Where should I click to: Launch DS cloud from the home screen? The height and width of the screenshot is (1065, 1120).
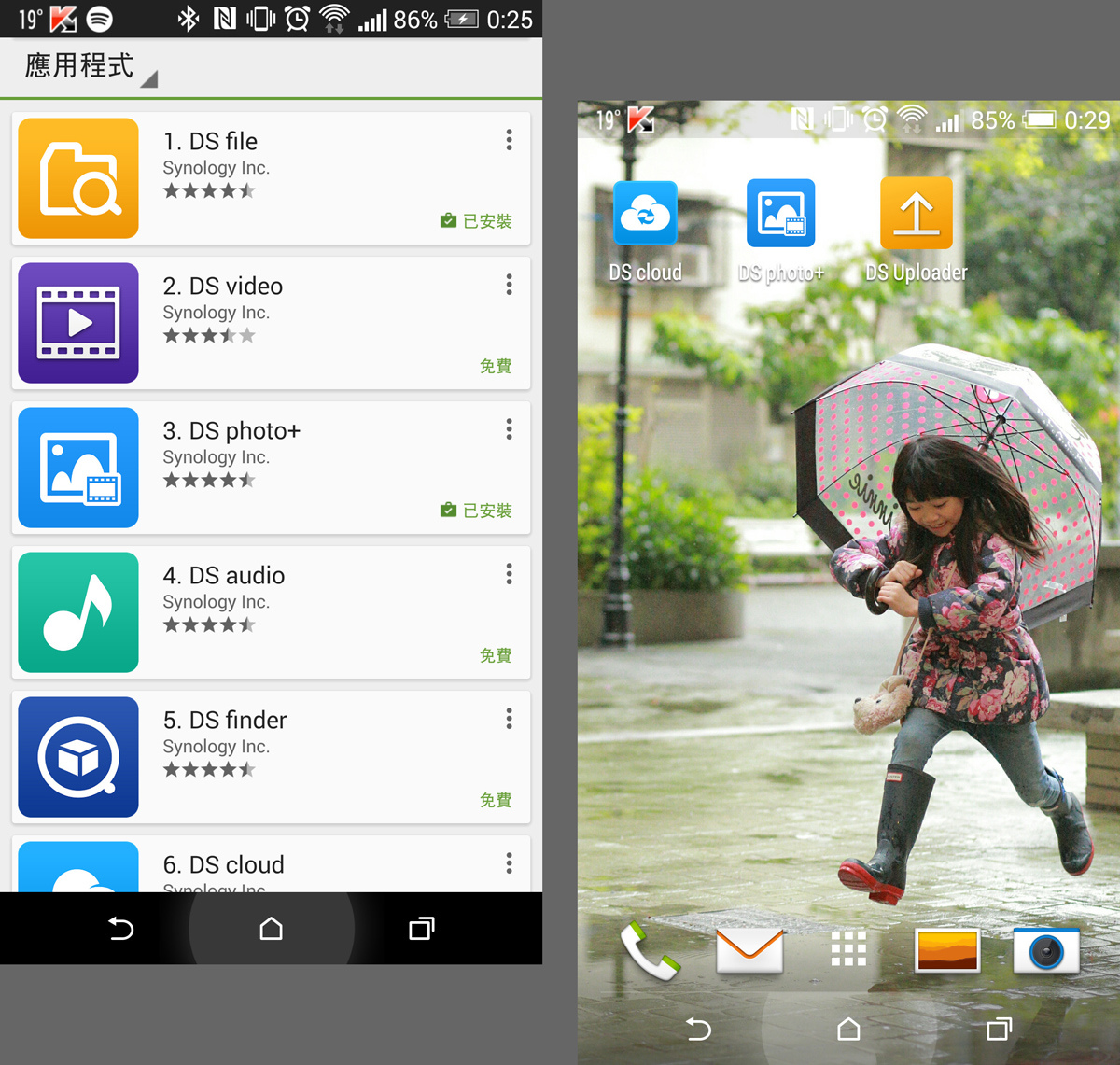(645, 214)
